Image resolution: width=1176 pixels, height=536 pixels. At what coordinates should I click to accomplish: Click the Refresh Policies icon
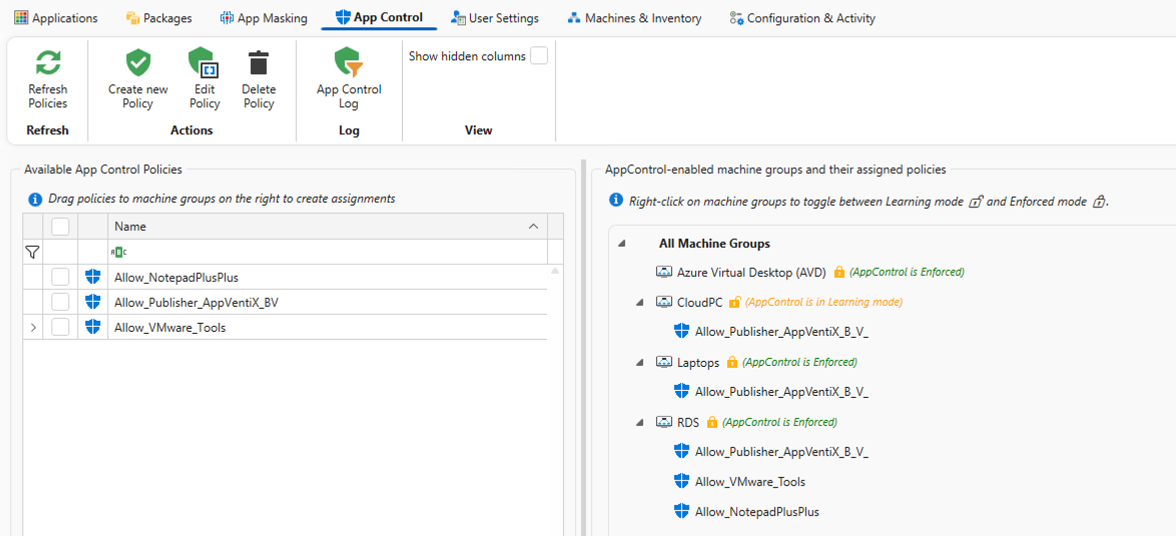tap(47, 64)
